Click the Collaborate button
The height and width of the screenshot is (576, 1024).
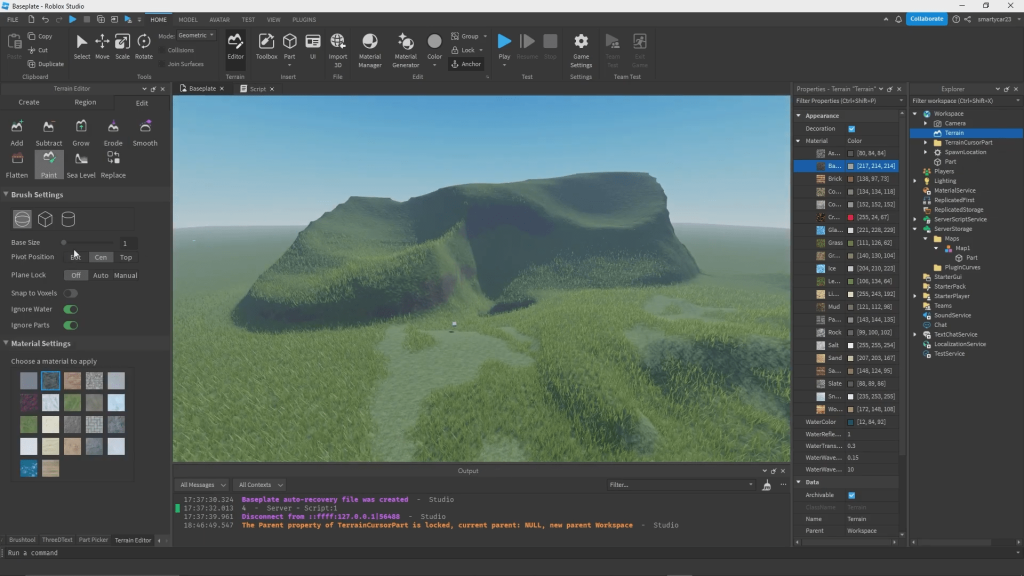[927, 19]
